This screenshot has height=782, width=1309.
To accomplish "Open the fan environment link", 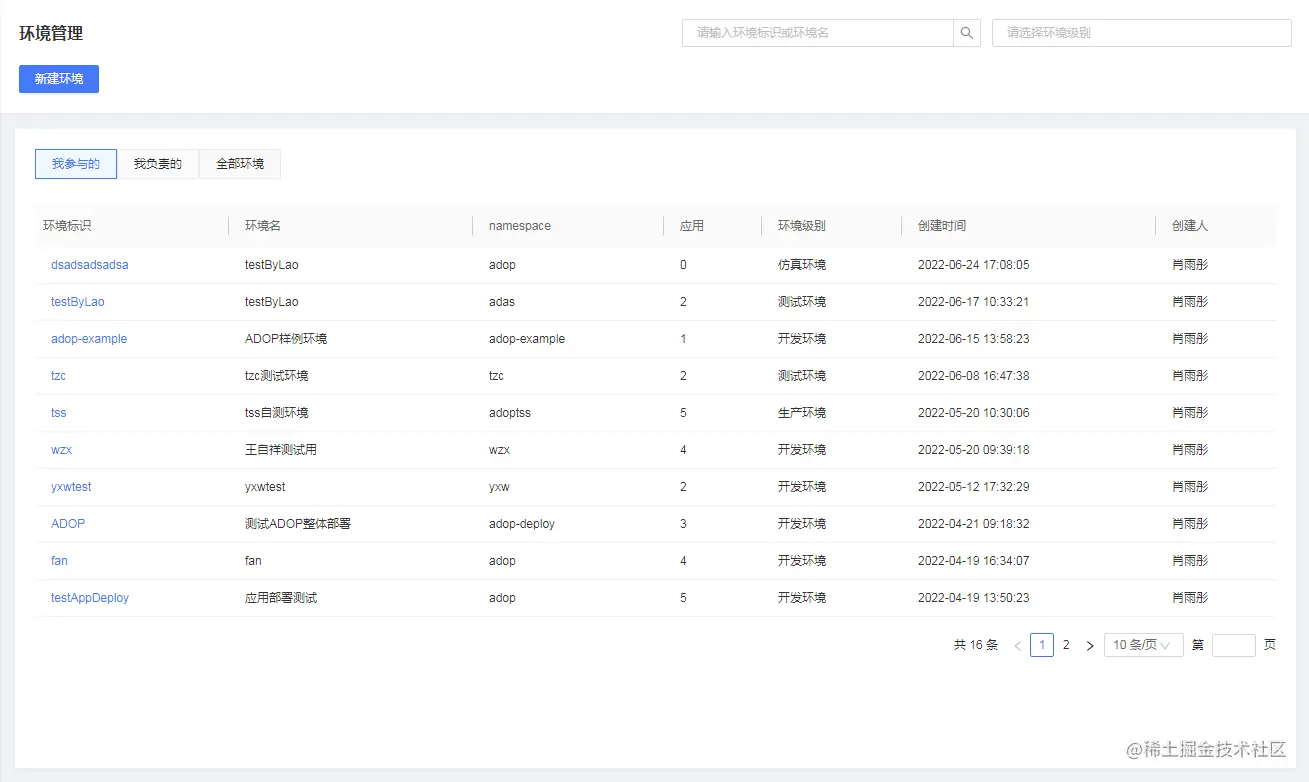I will (60, 561).
